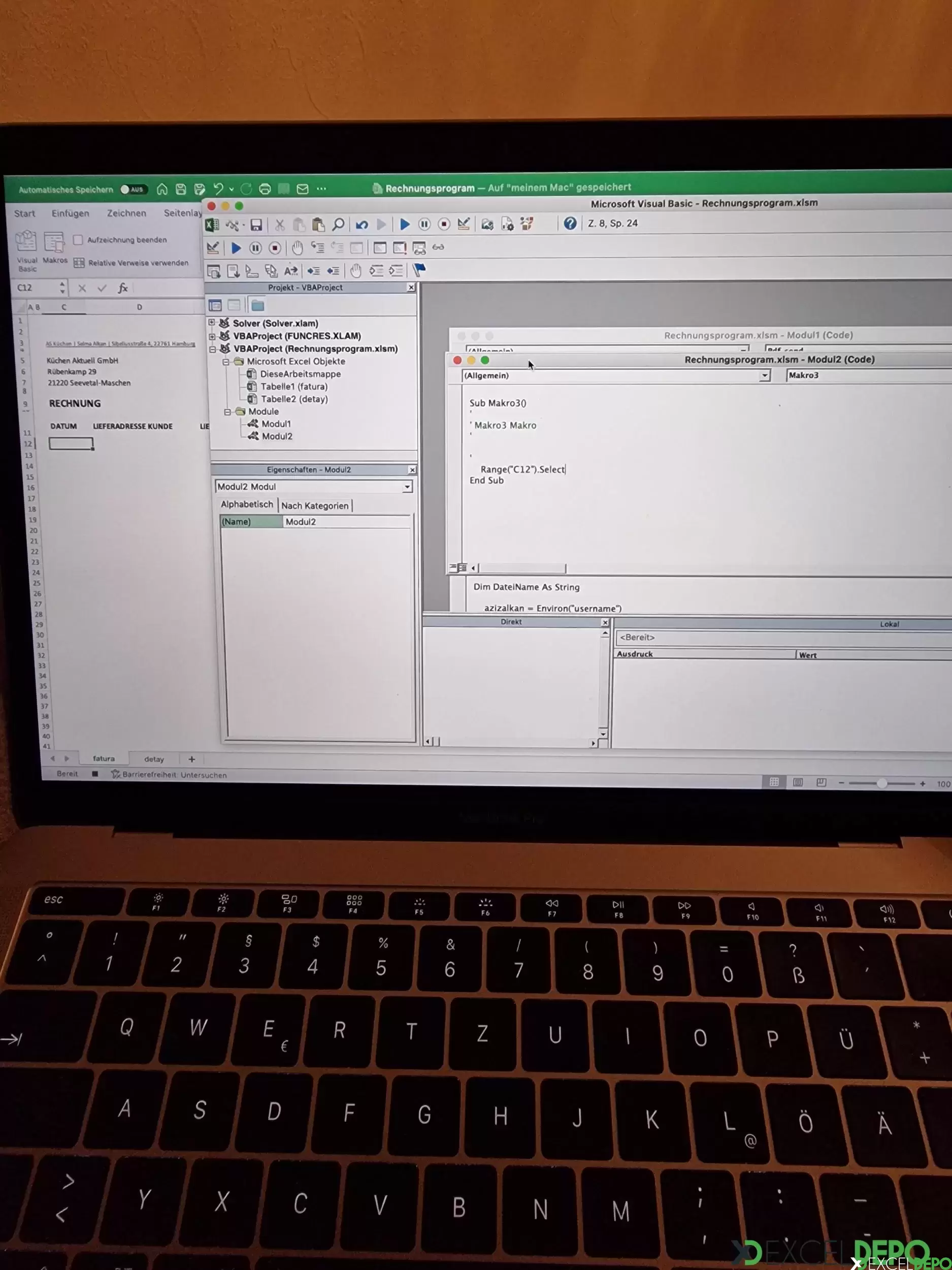Open the Einfügen ribbon tab
The height and width of the screenshot is (1270, 952).
pyautogui.click(x=70, y=213)
